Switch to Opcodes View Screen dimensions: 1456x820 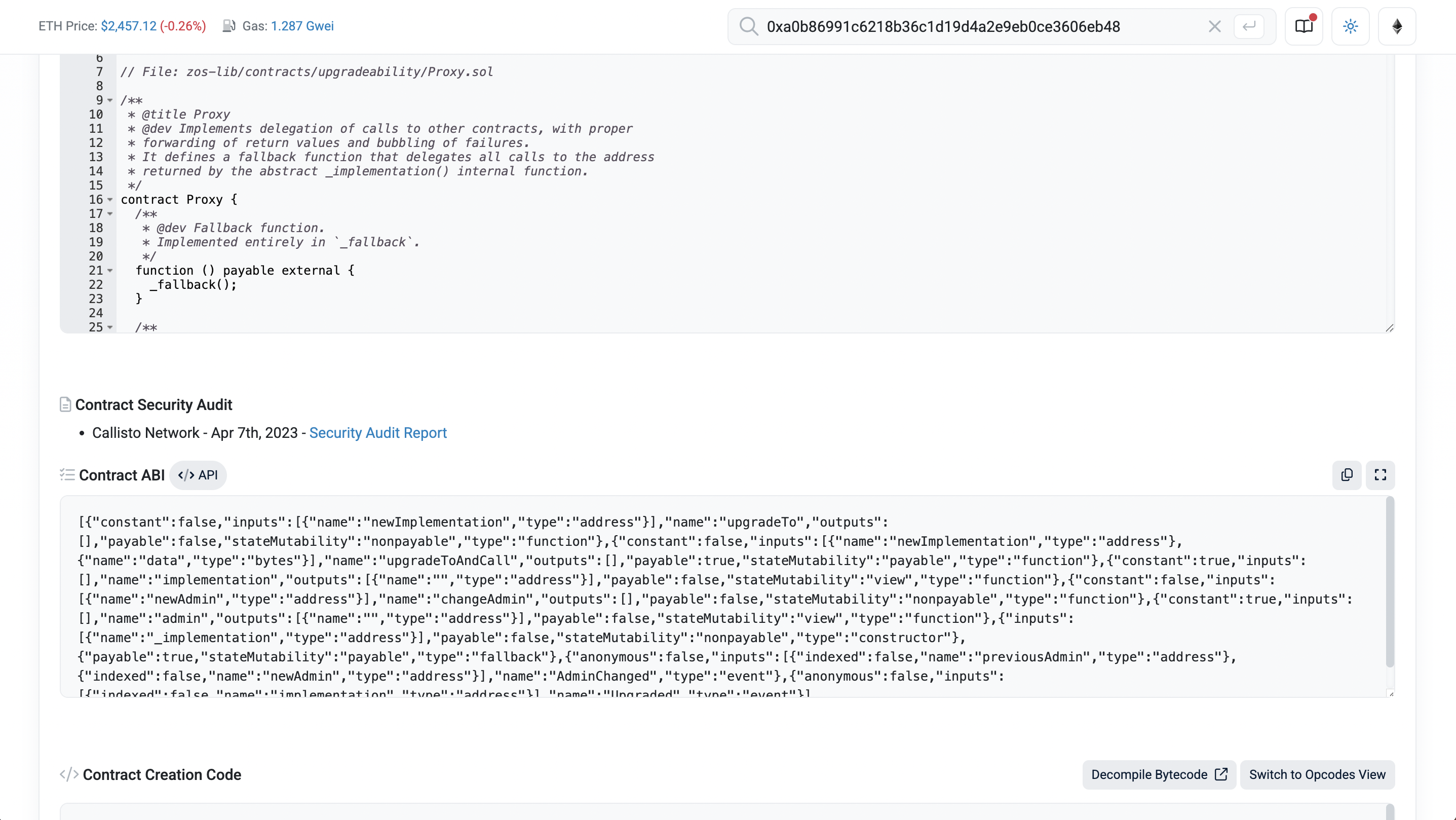click(1317, 775)
